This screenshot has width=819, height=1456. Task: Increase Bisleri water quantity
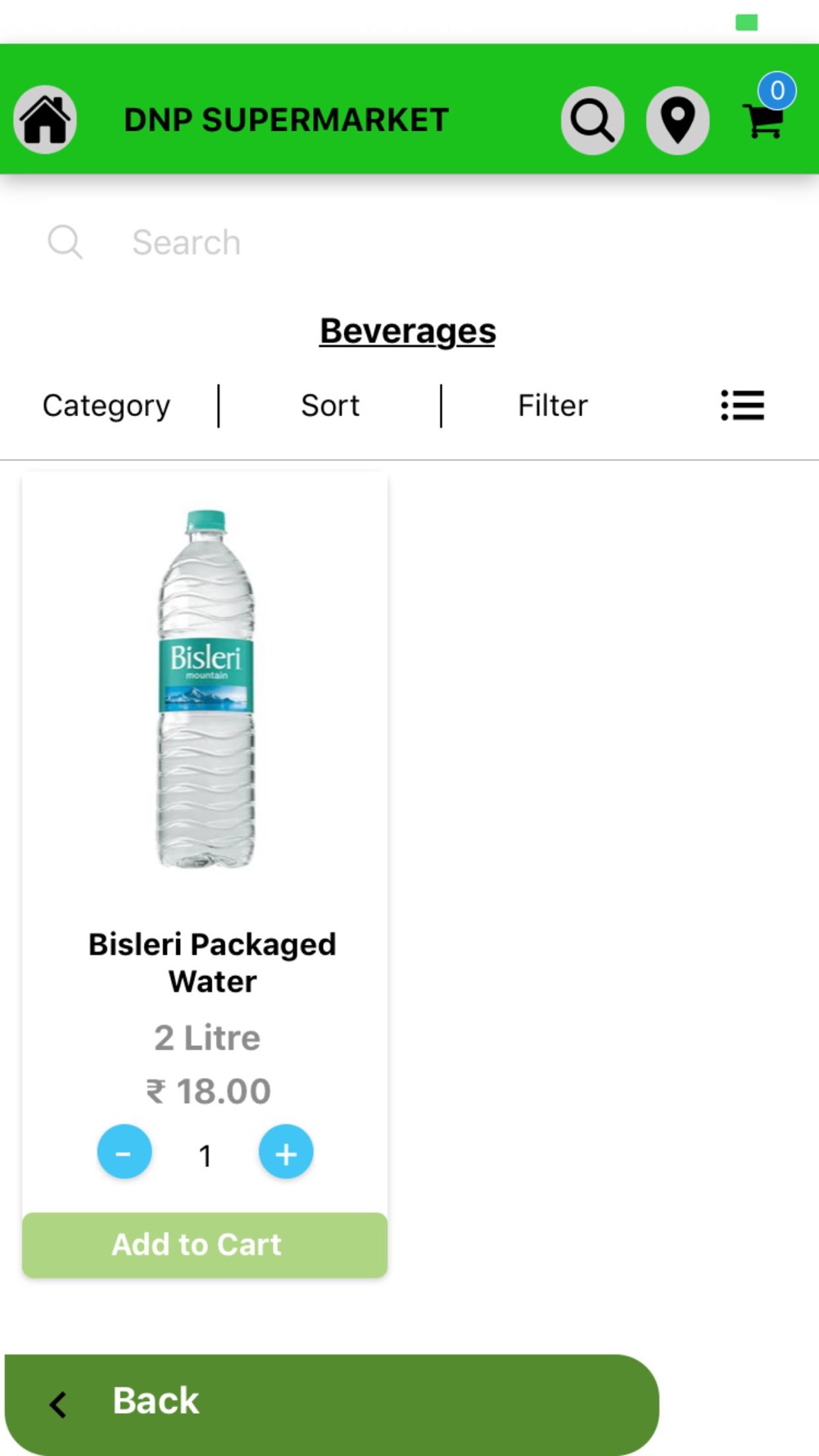pos(286,1151)
